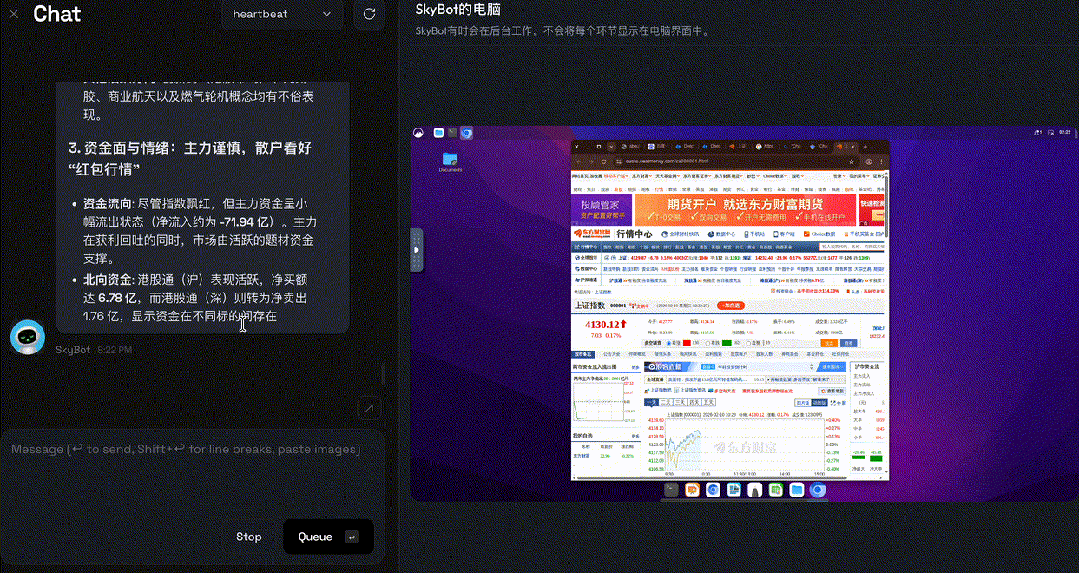Viewport: 1079px width, 573px height.
Task: Click the SkyBot robot avatar
Action: 27,336
